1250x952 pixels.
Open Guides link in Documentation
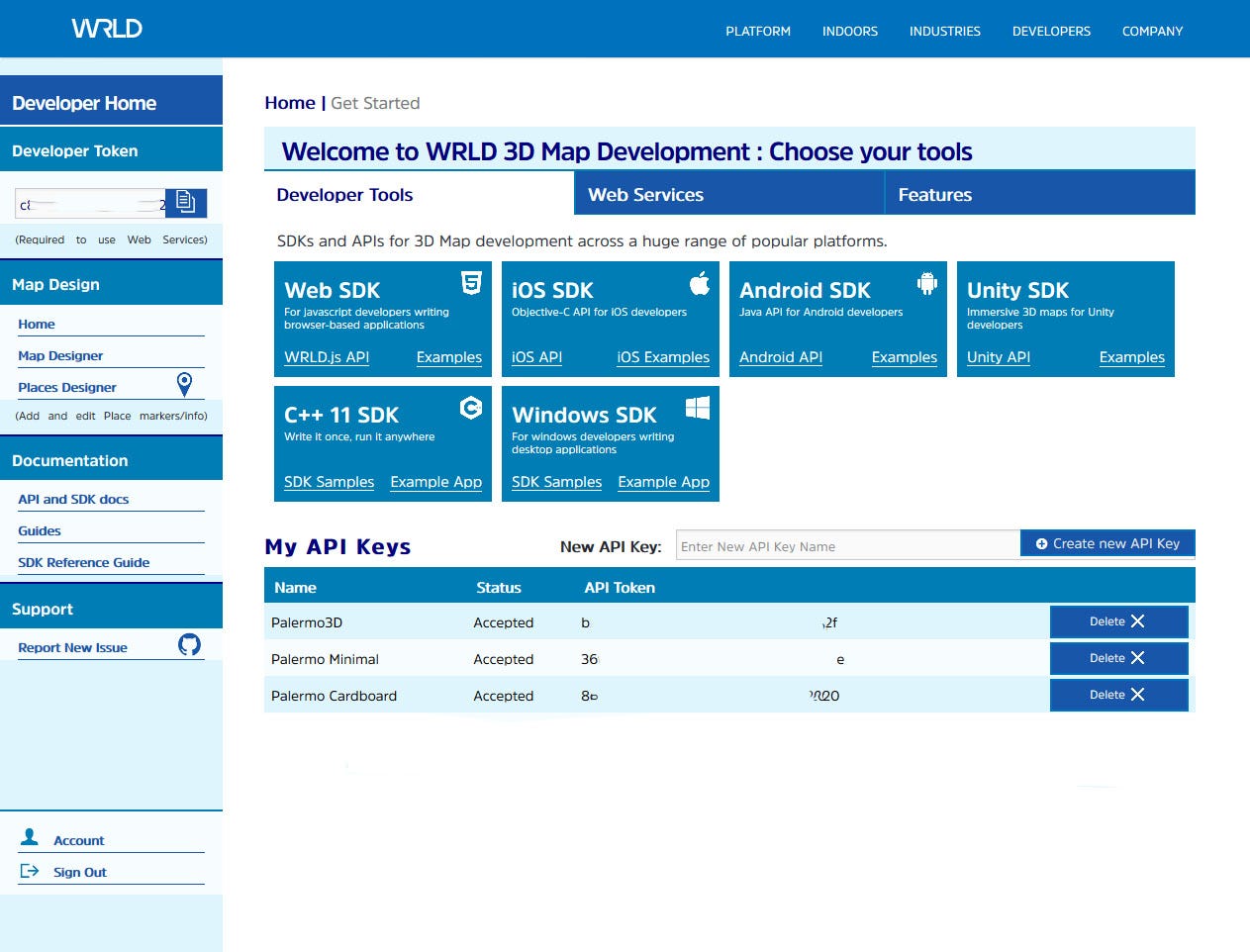pos(40,531)
